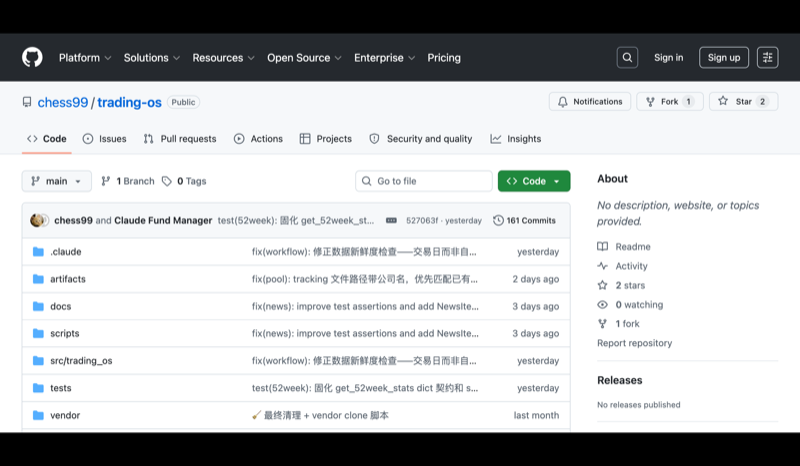Click the Go to file search field
Image resolution: width=800 pixels, height=466 pixels.
coord(423,181)
